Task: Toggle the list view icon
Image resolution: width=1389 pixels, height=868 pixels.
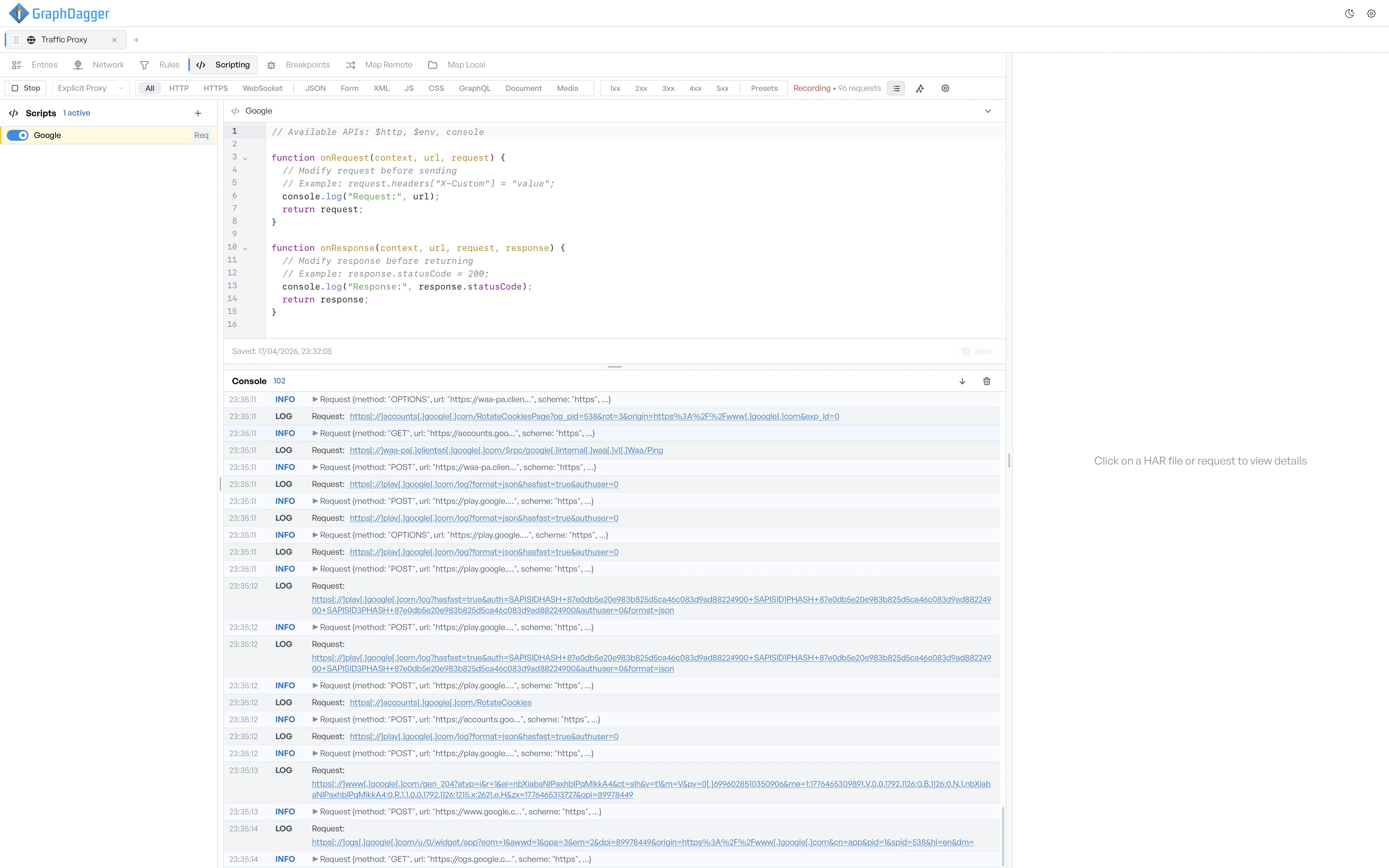Action: (x=896, y=88)
